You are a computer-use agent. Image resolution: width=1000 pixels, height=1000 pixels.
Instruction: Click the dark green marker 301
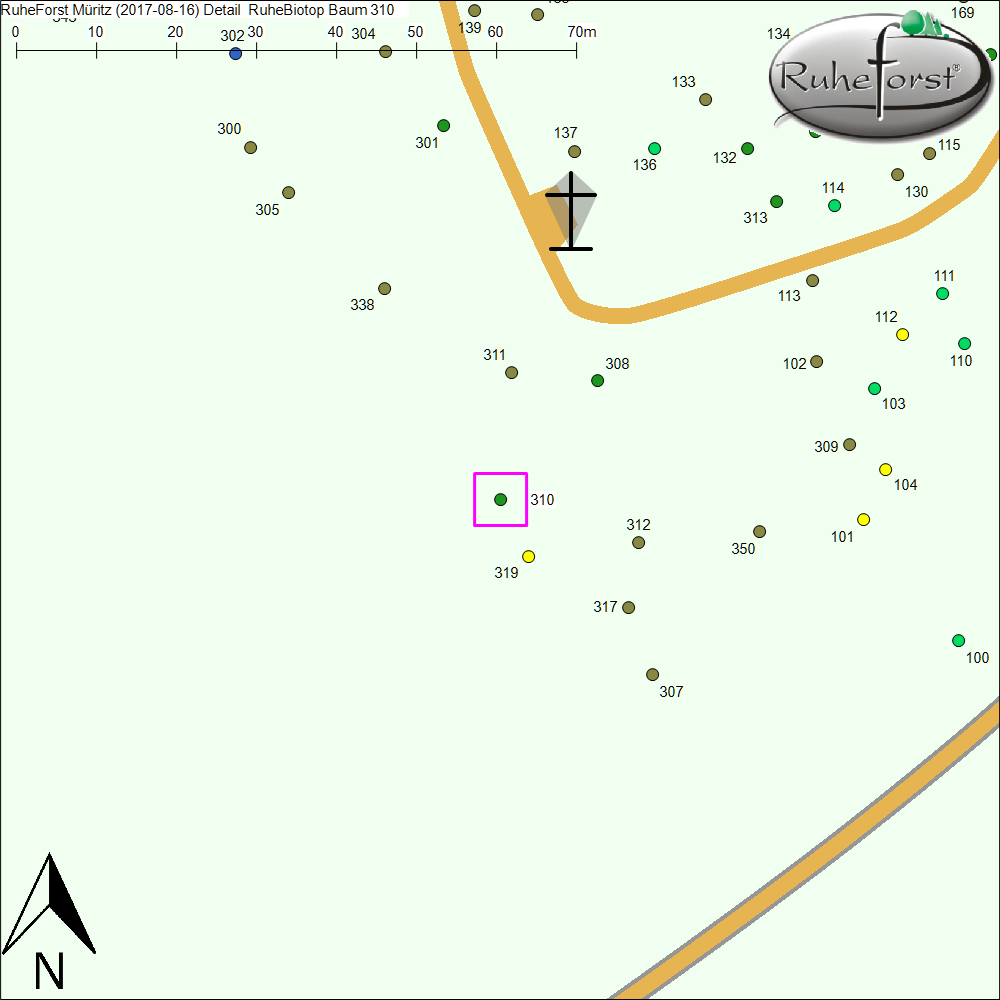tap(444, 126)
